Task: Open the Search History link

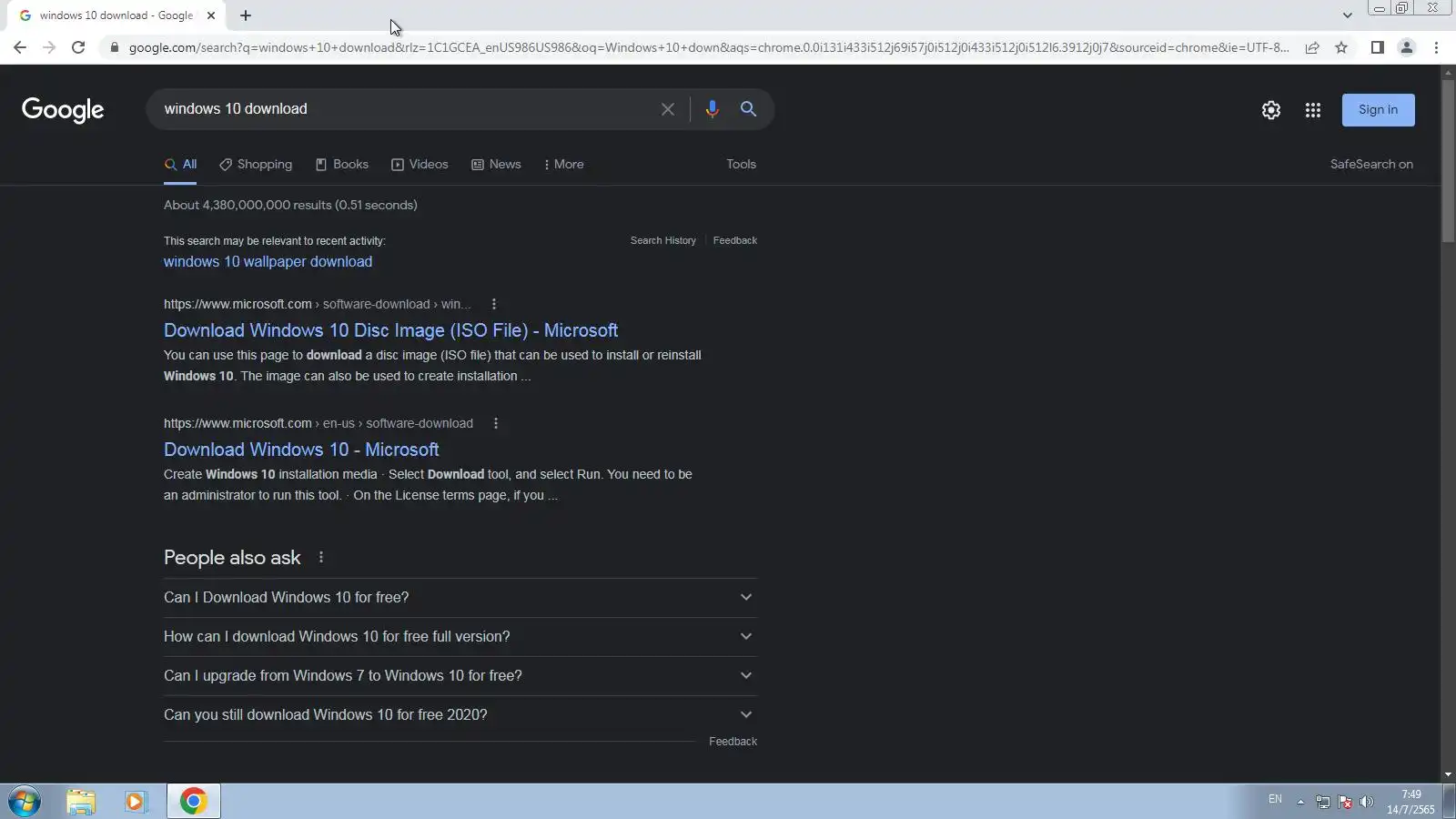Action: point(662,241)
